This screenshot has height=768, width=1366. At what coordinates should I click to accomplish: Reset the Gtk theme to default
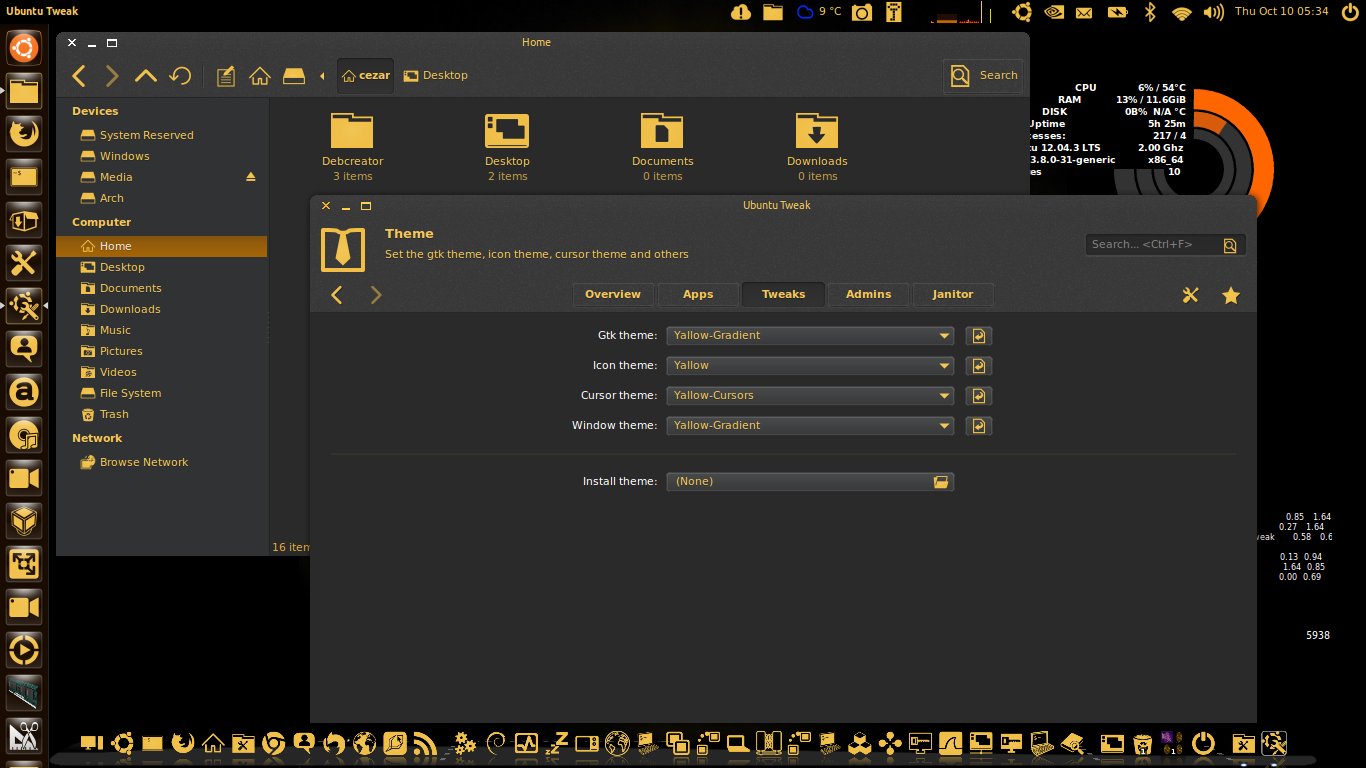click(979, 336)
